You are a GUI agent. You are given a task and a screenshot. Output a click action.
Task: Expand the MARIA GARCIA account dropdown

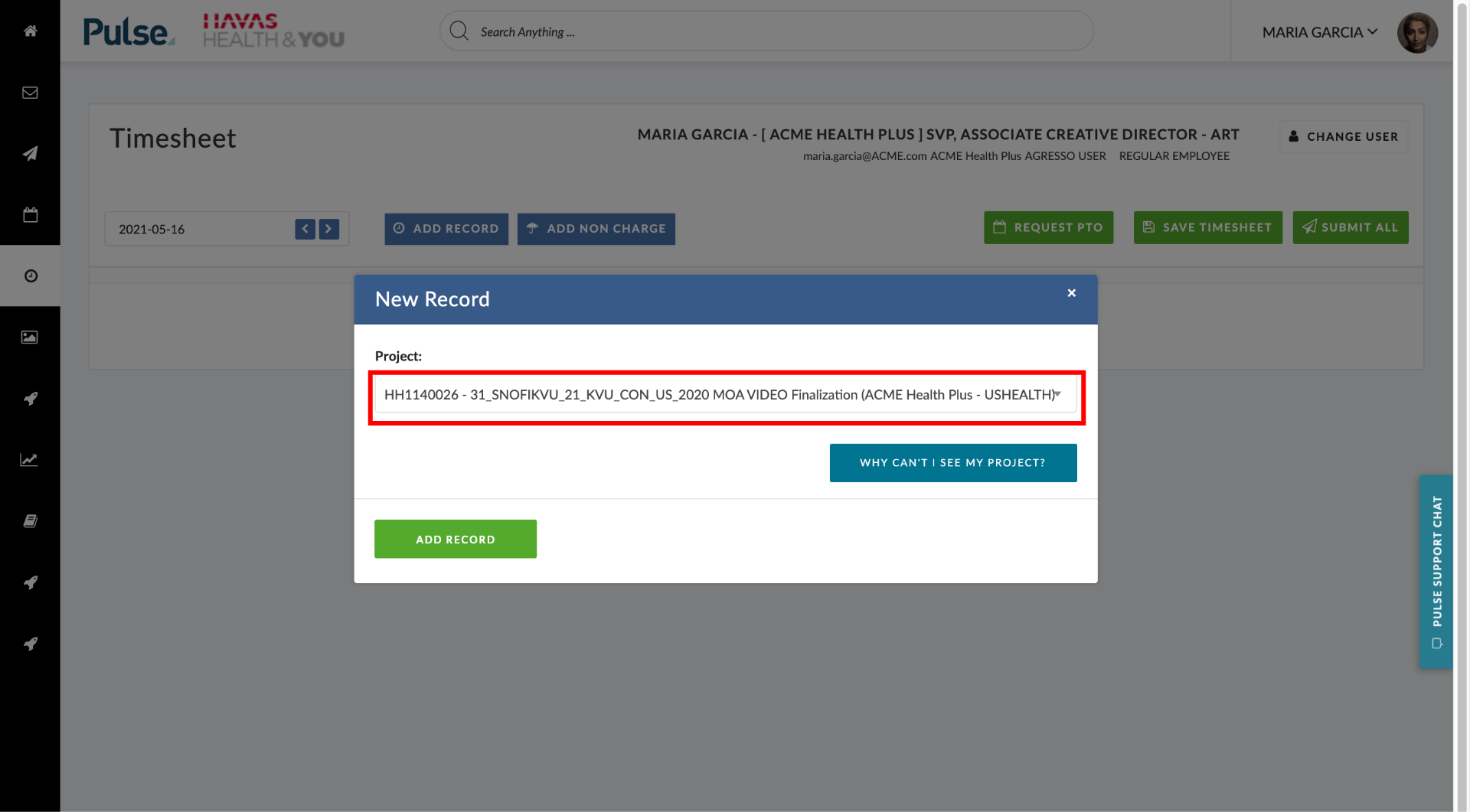coord(1318,32)
